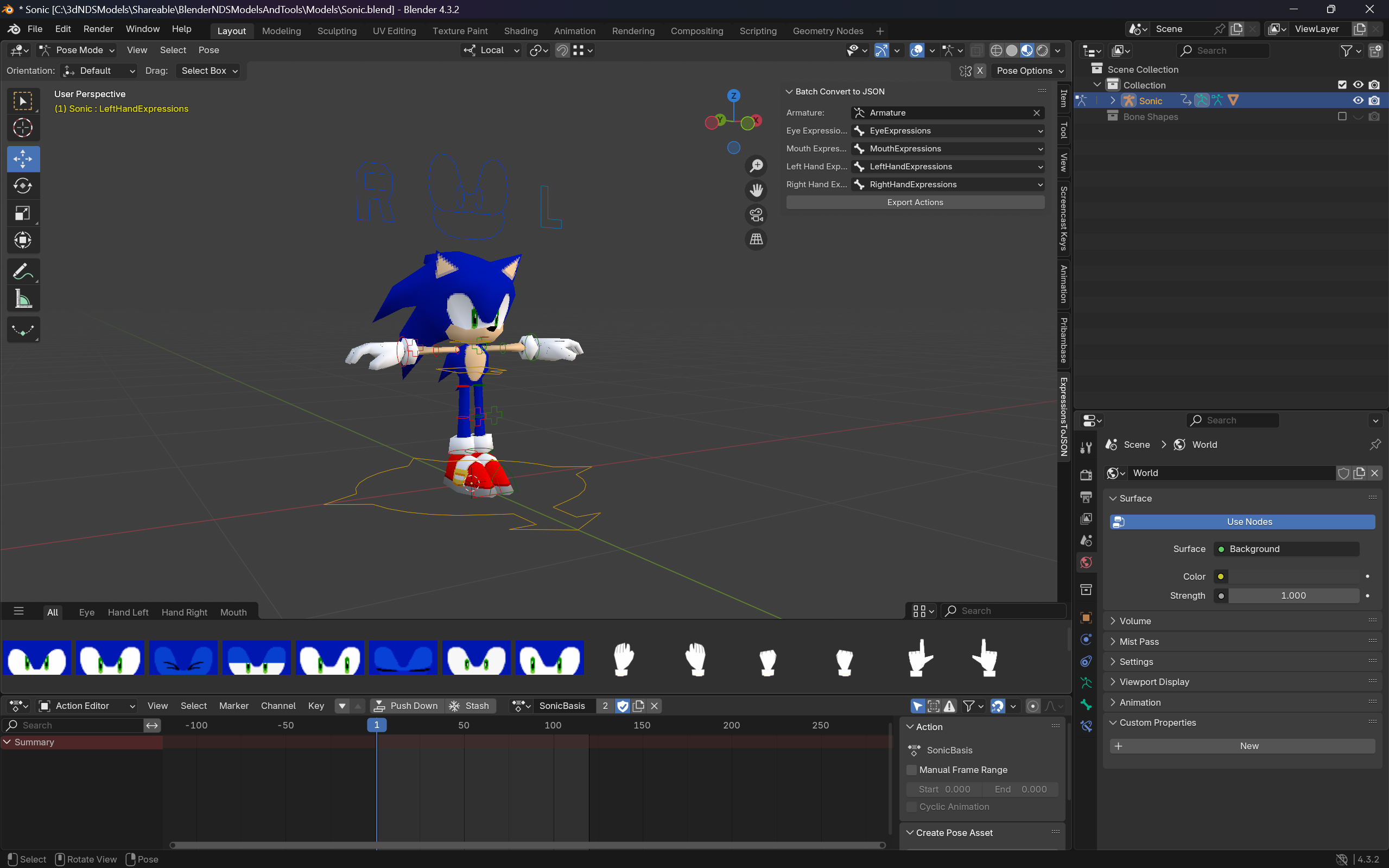This screenshot has width=1389, height=868.
Task: Enable Bone Shapes collection checkbox
Action: [1342, 117]
